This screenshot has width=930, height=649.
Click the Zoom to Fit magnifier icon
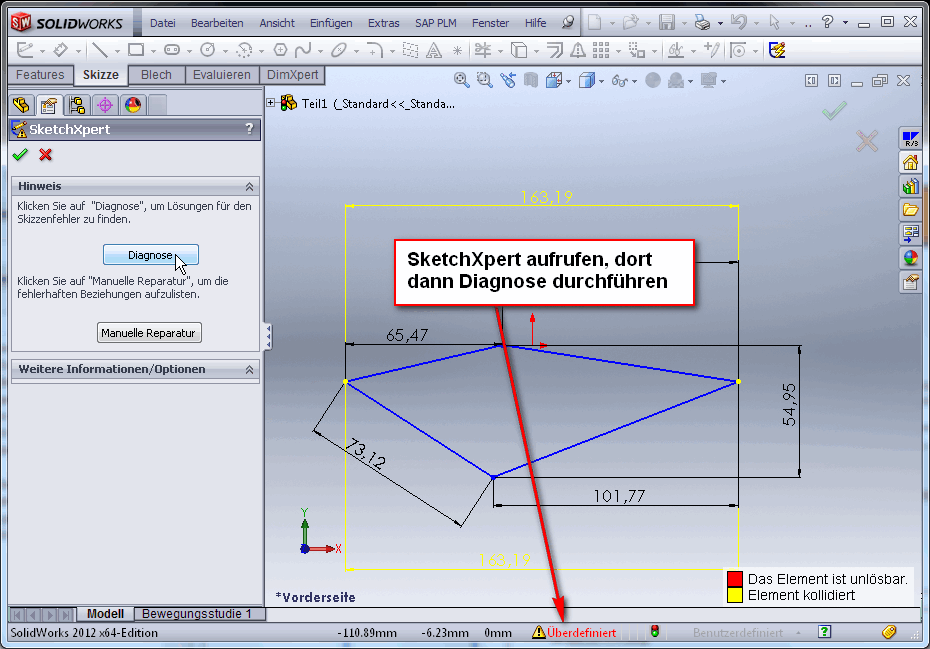[x=461, y=80]
